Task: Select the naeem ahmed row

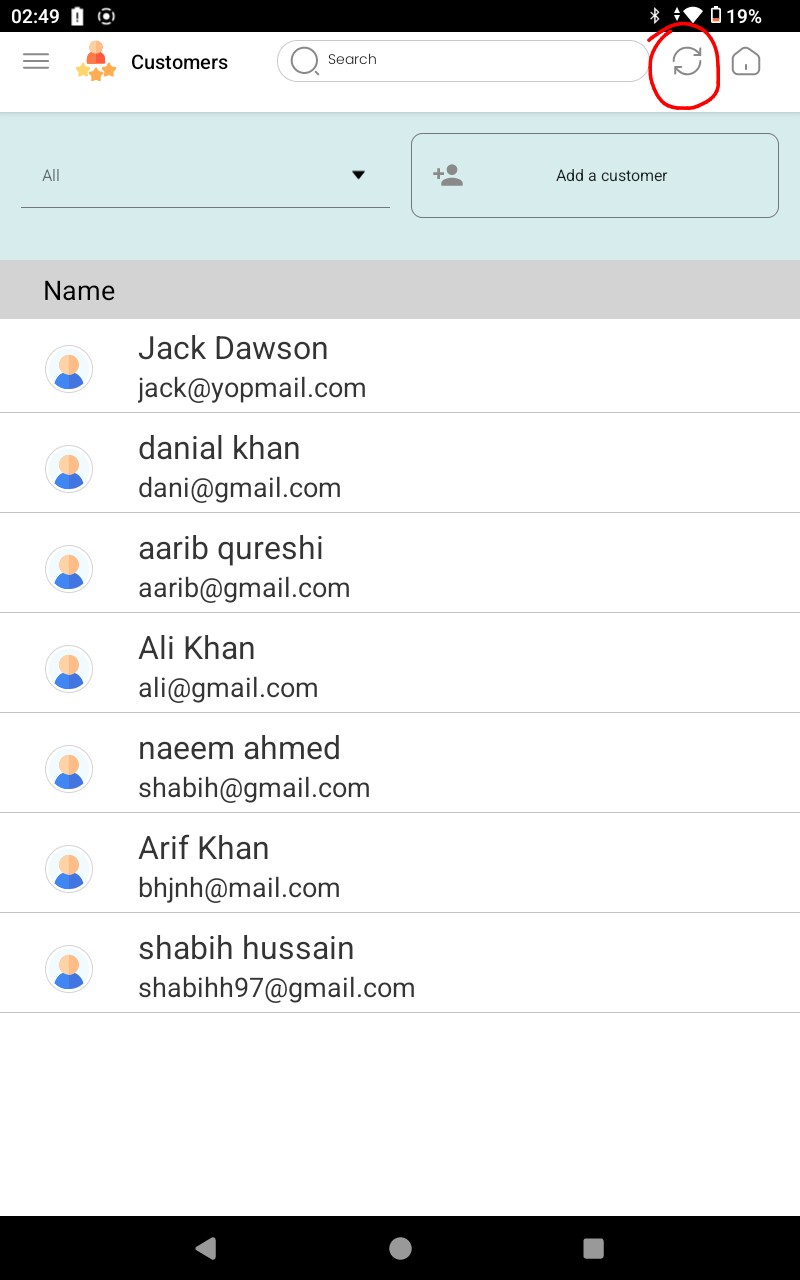Action: pos(400,763)
